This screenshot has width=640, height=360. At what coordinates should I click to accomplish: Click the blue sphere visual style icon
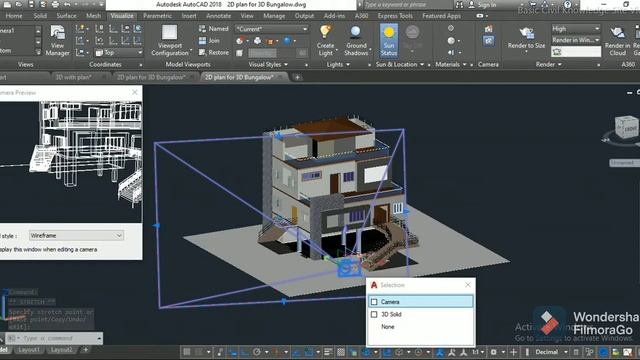coord(287,40)
